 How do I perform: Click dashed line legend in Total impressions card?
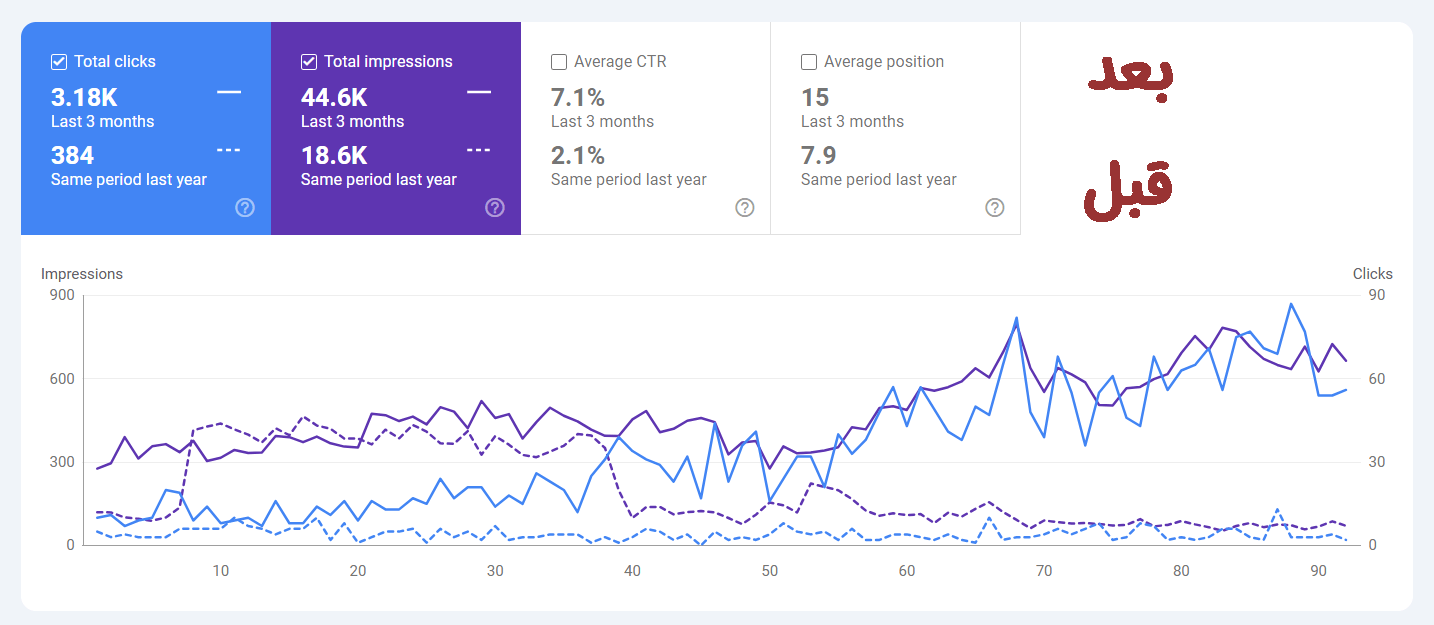[479, 150]
